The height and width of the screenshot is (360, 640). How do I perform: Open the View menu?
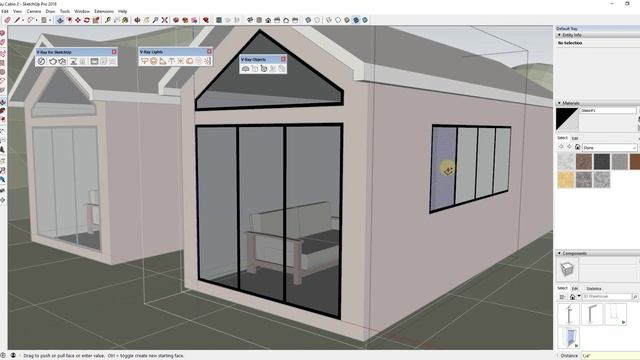pyautogui.click(x=17, y=11)
